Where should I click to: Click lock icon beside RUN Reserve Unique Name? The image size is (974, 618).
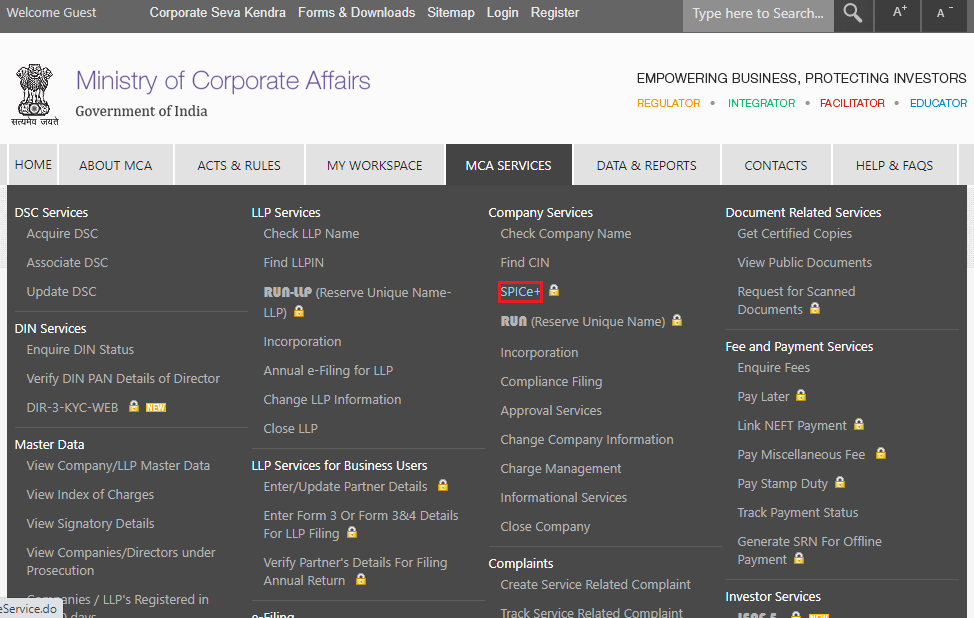pos(677,320)
